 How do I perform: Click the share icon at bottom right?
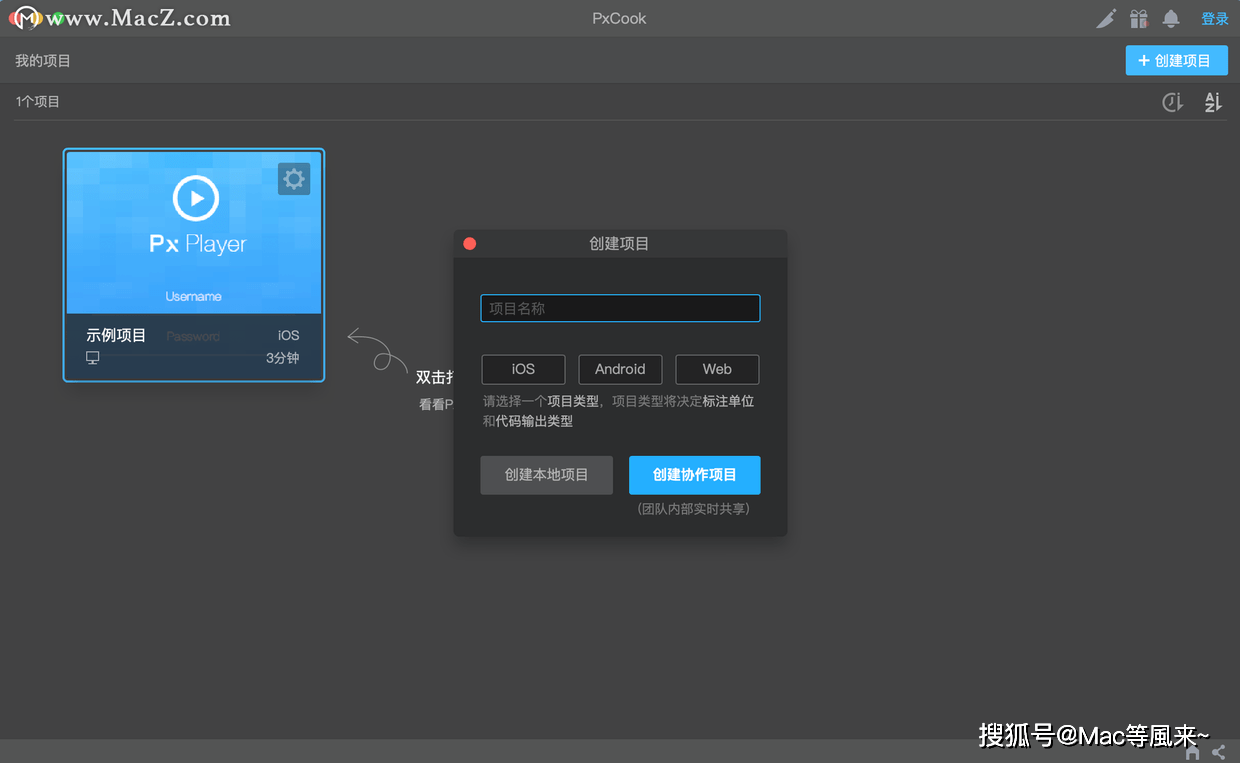[x=1218, y=751]
